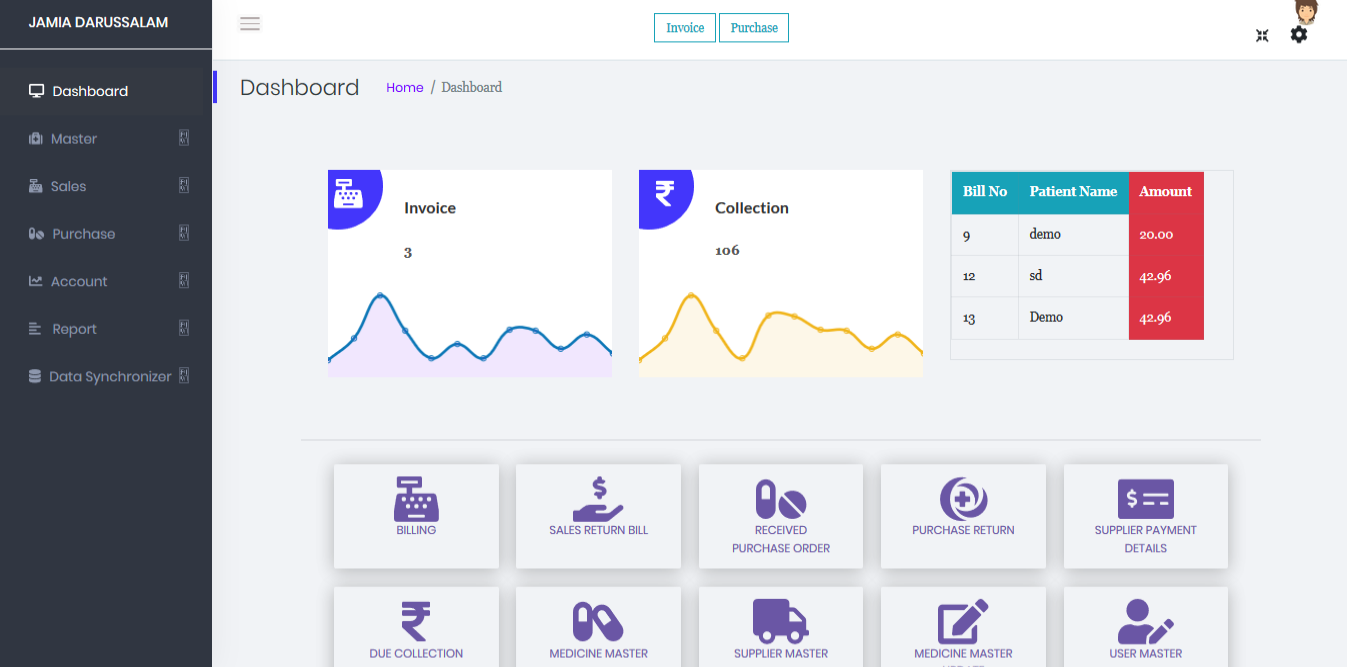The image size is (1347, 667).
Task: Open the User Master tile
Action: (1146, 627)
